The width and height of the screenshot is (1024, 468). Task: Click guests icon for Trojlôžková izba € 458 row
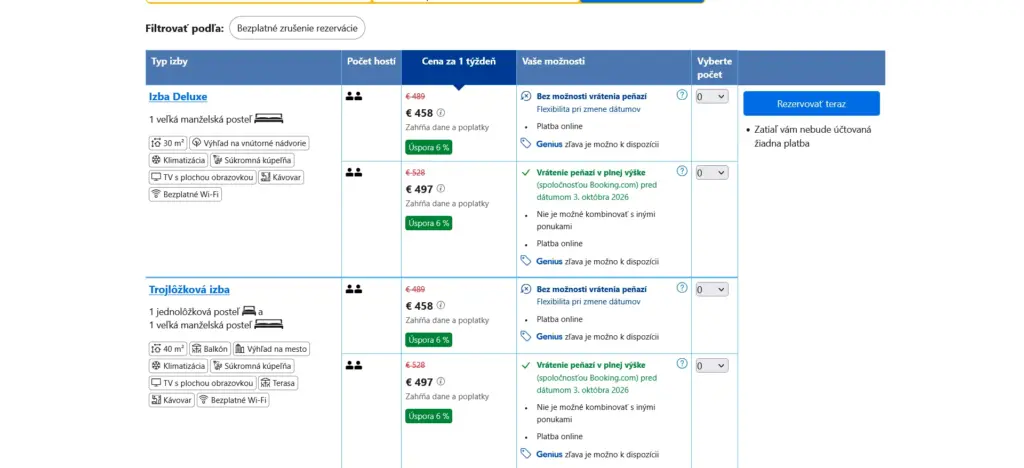pos(354,289)
